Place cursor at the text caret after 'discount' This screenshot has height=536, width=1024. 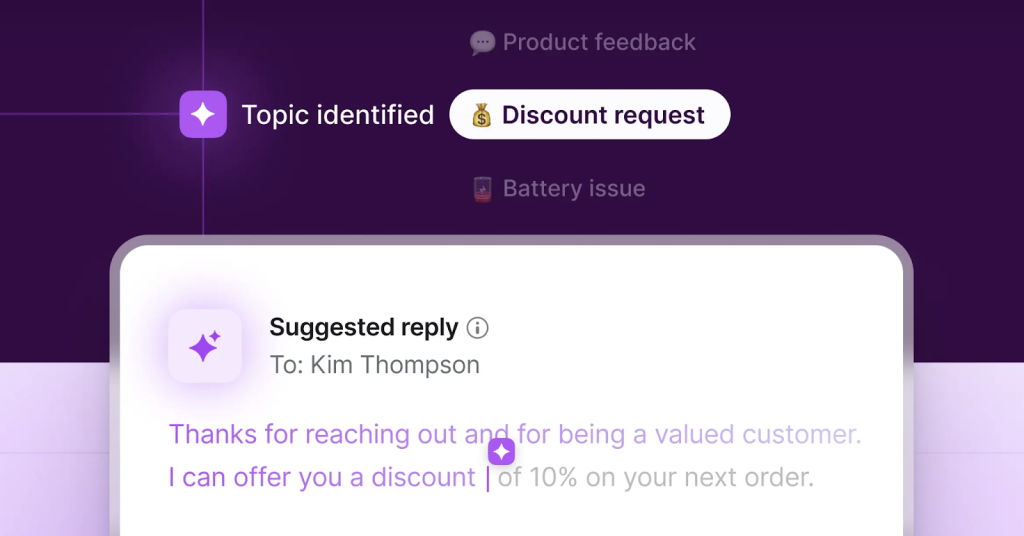[488, 478]
